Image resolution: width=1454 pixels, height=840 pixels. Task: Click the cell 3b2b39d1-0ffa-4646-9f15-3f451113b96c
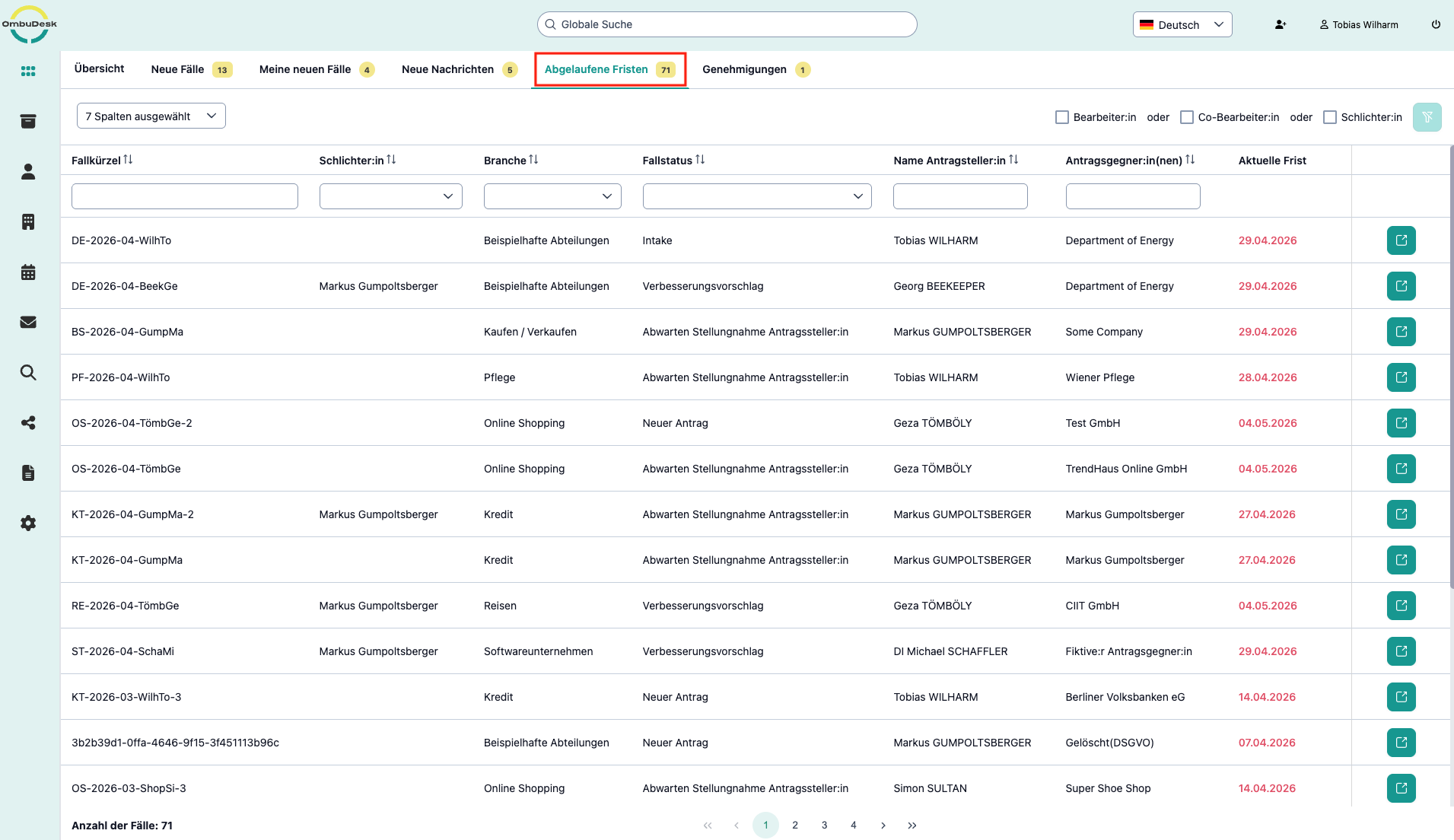pos(175,743)
